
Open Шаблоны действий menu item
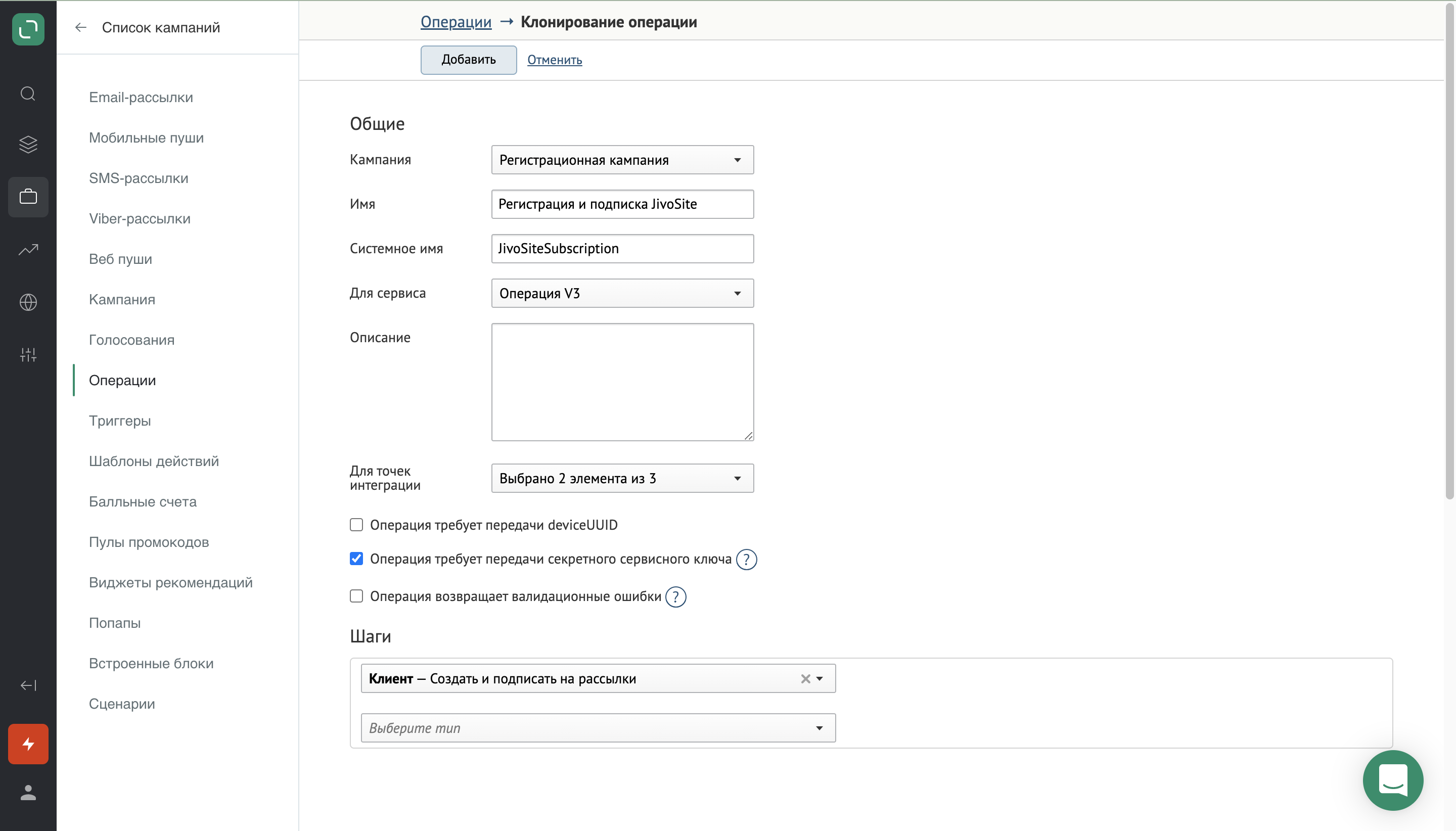(x=154, y=461)
